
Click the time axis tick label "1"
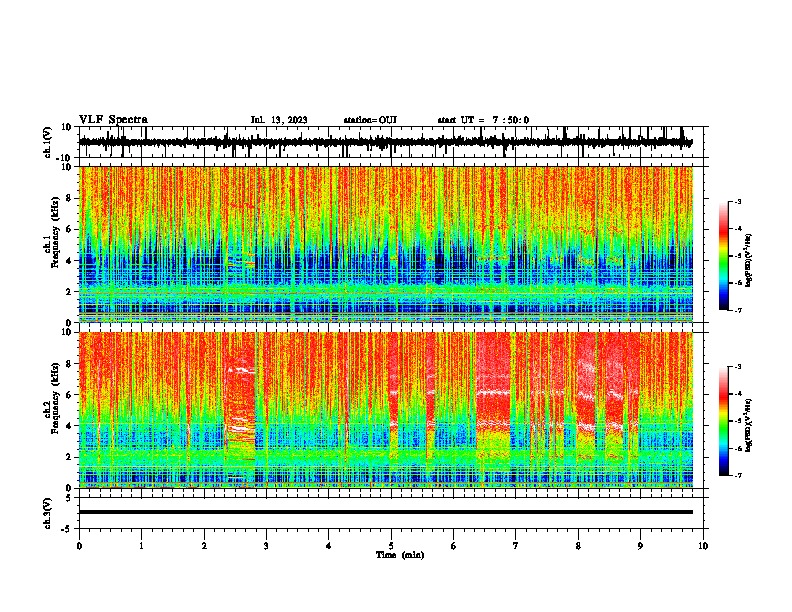click(141, 546)
